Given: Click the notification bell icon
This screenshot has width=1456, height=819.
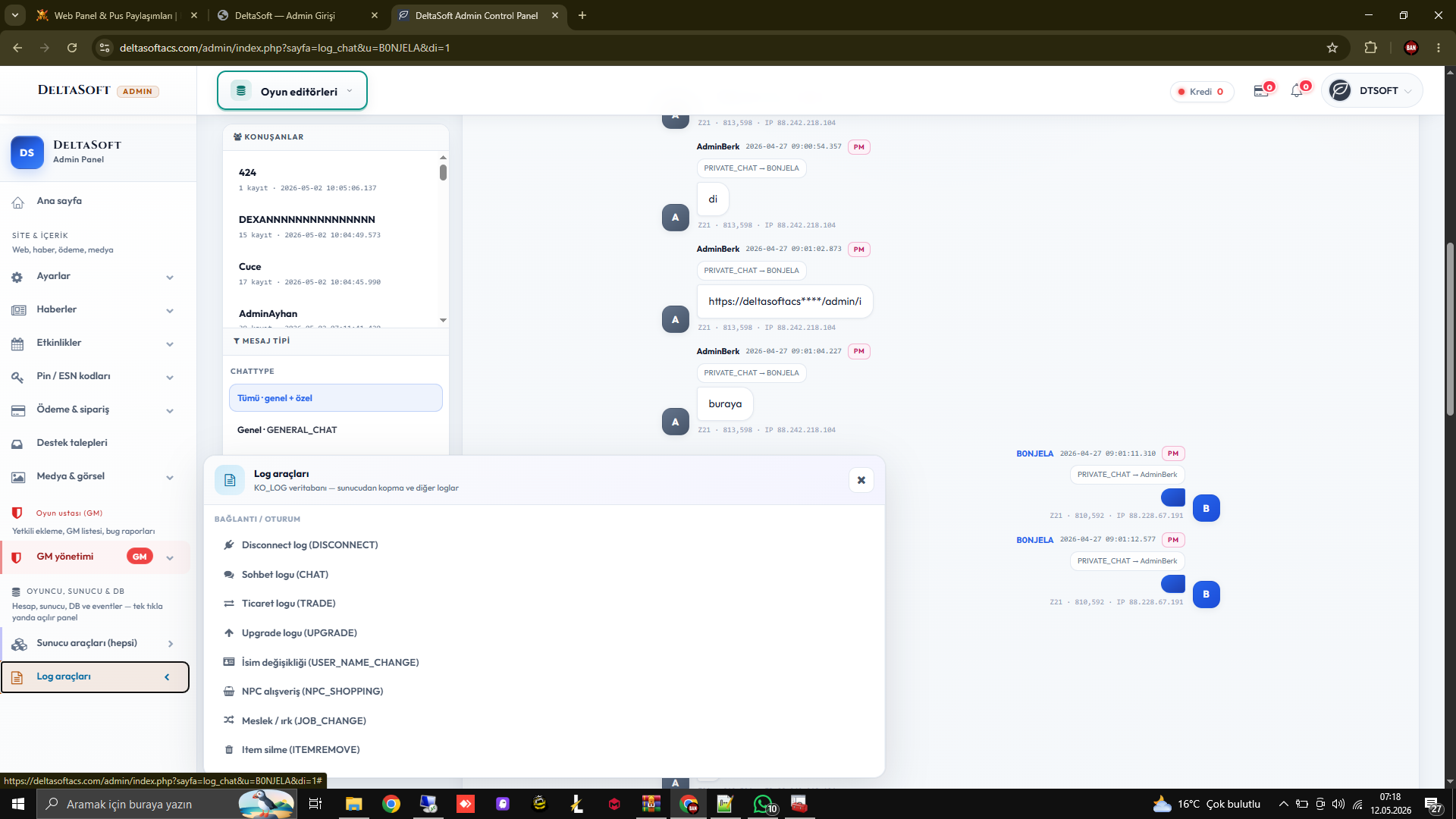Looking at the screenshot, I should pos(1297,91).
